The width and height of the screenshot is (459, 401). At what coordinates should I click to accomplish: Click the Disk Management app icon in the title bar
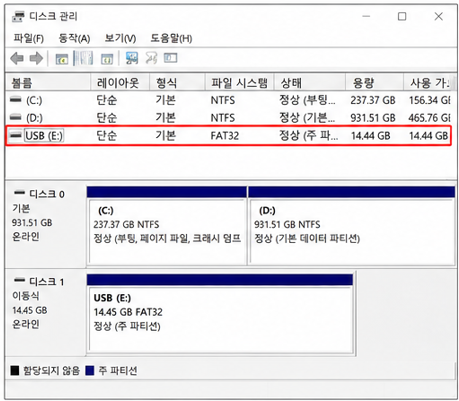pos(18,16)
